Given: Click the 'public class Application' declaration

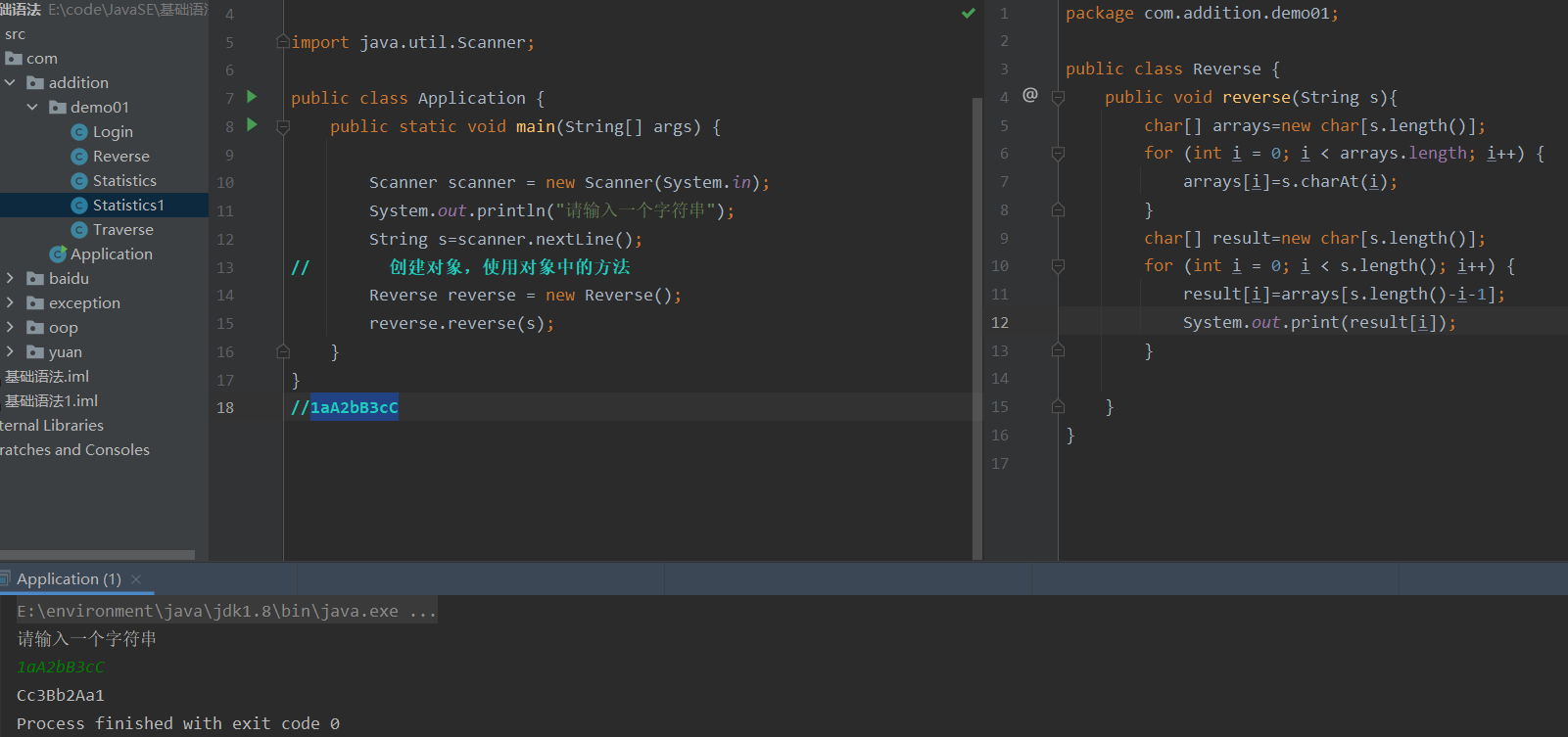Looking at the screenshot, I should [417, 99].
